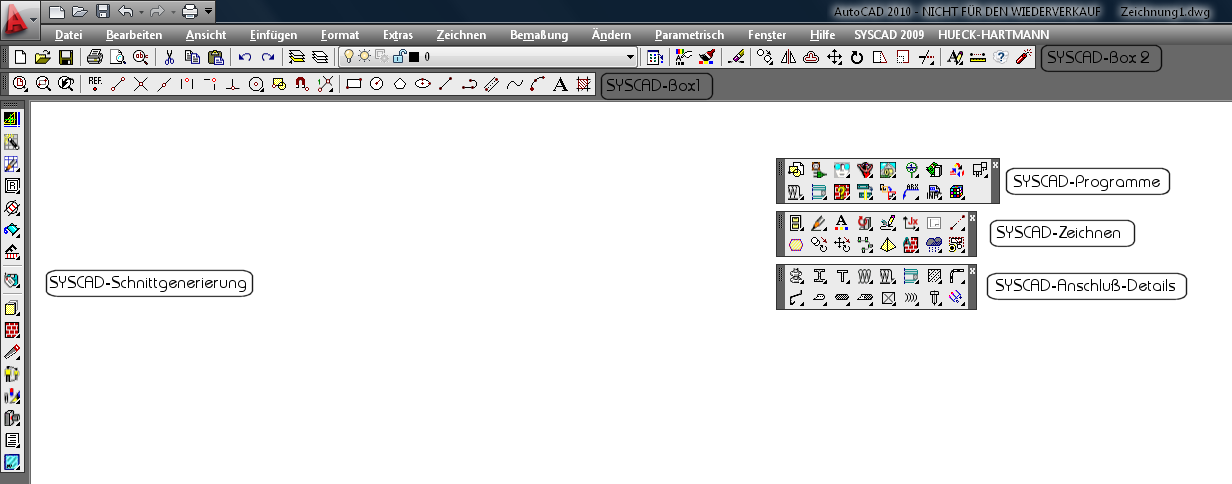Click the Snap to Intersection X icon
This screenshot has width=1232, height=484.
pyautogui.click(x=141, y=84)
